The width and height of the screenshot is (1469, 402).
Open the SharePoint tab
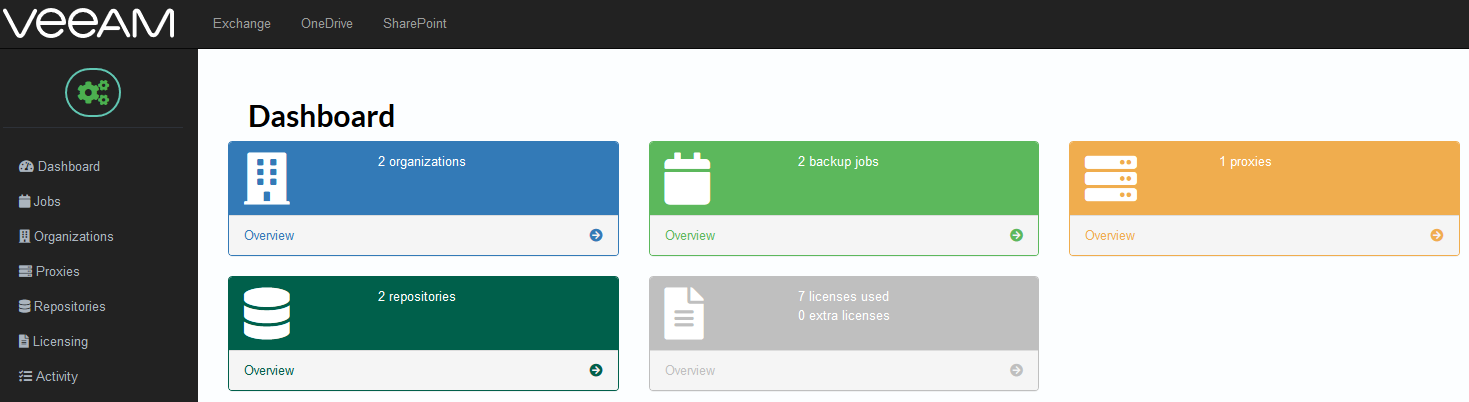click(415, 23)
